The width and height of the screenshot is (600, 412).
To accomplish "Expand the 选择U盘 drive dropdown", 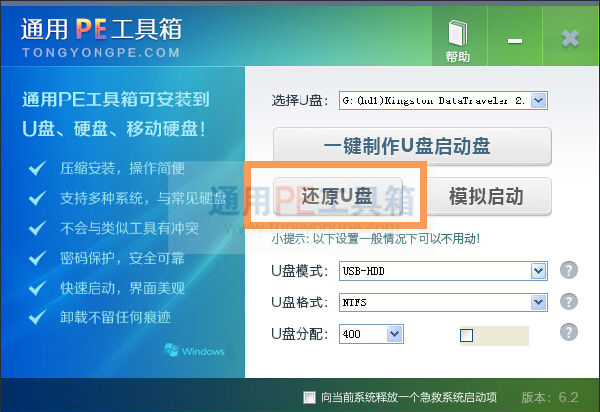I will click(x=538, y=101).
